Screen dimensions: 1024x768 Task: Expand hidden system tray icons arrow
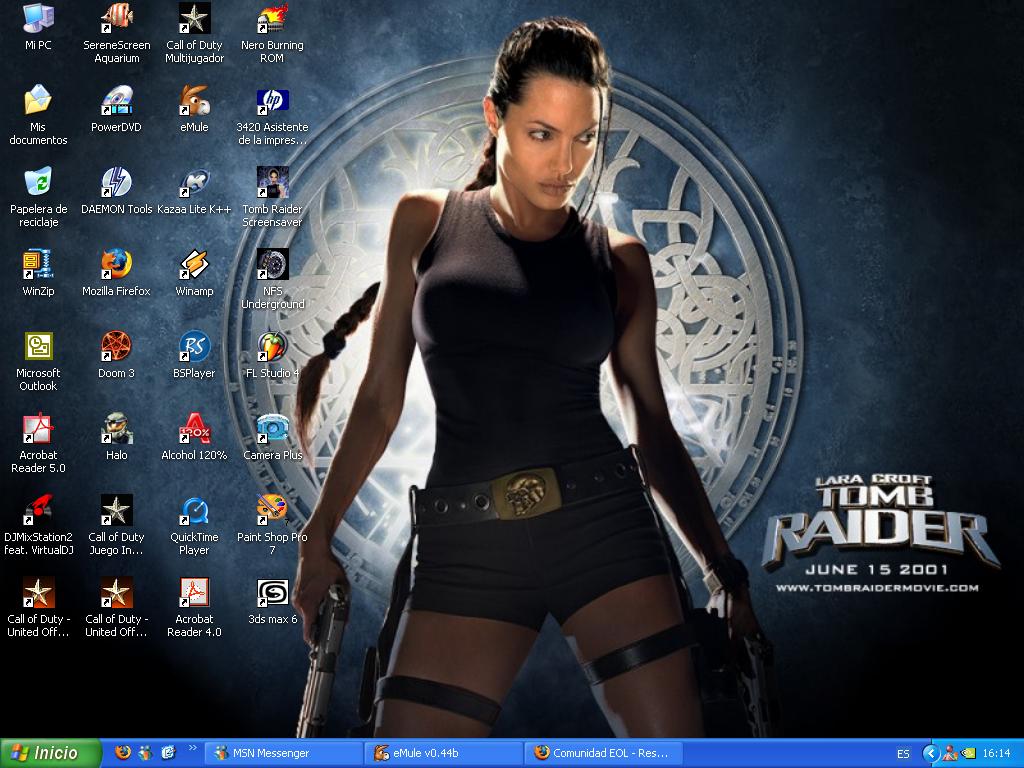pos(930,753)
